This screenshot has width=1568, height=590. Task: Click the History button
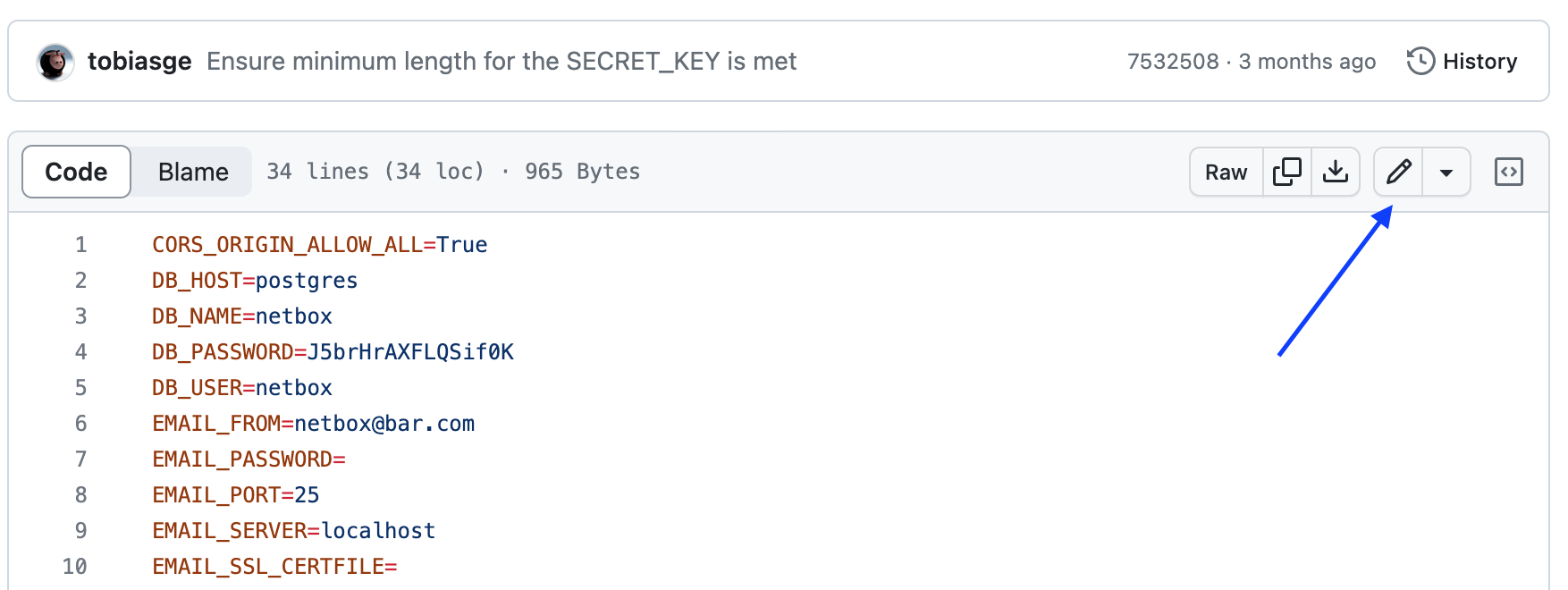[1479, 61]
